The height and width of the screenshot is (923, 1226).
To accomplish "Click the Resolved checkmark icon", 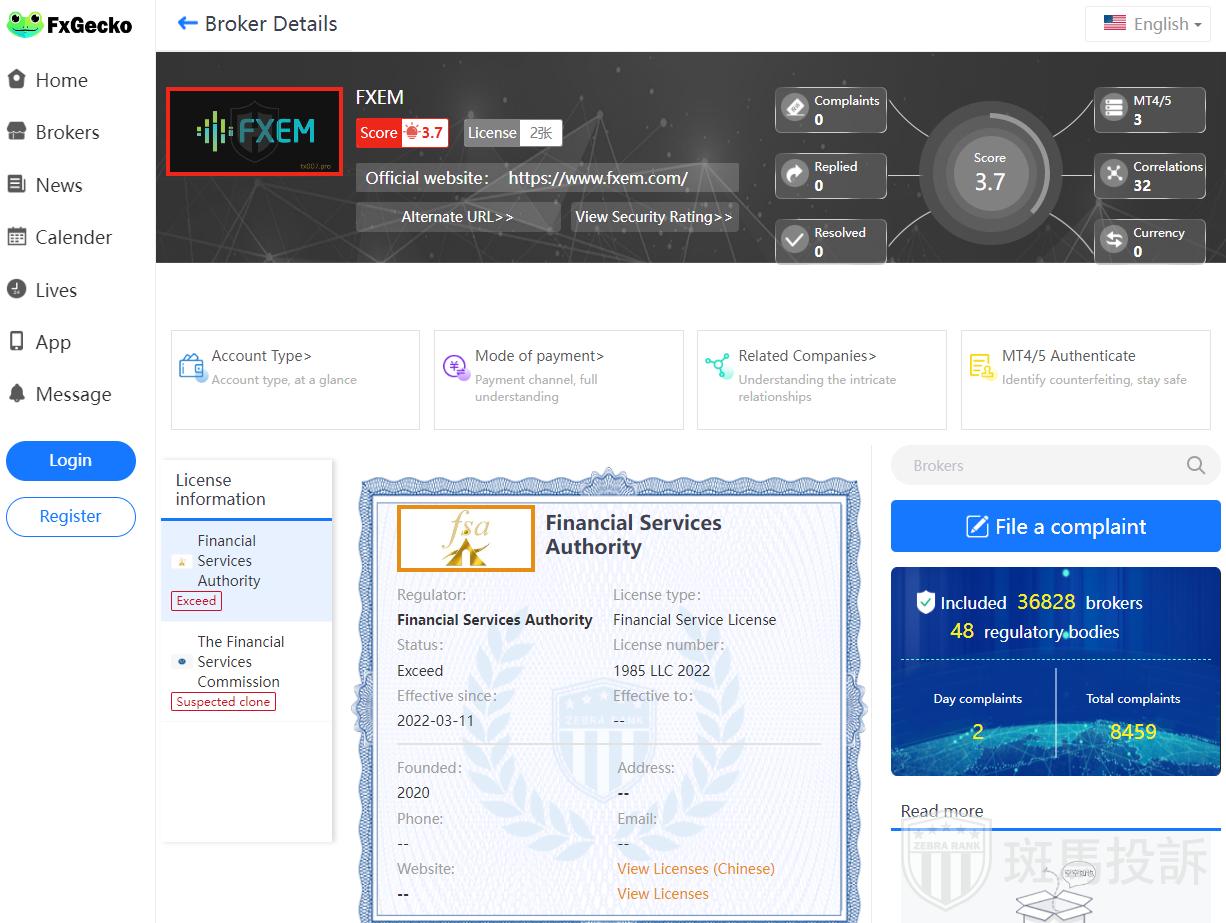I will click(795, 240).
